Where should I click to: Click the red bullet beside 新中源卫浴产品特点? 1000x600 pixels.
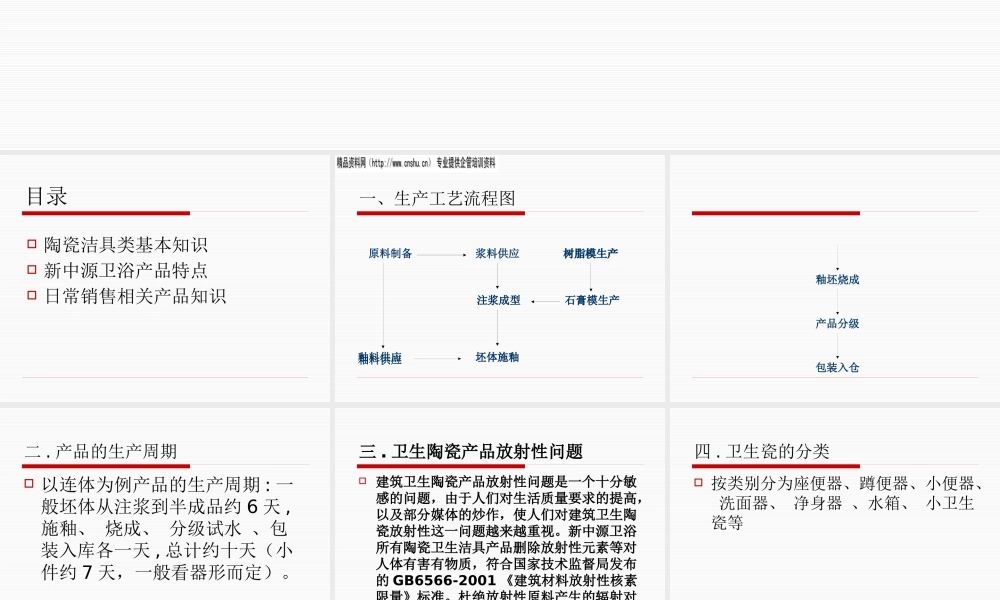(32, 270)
